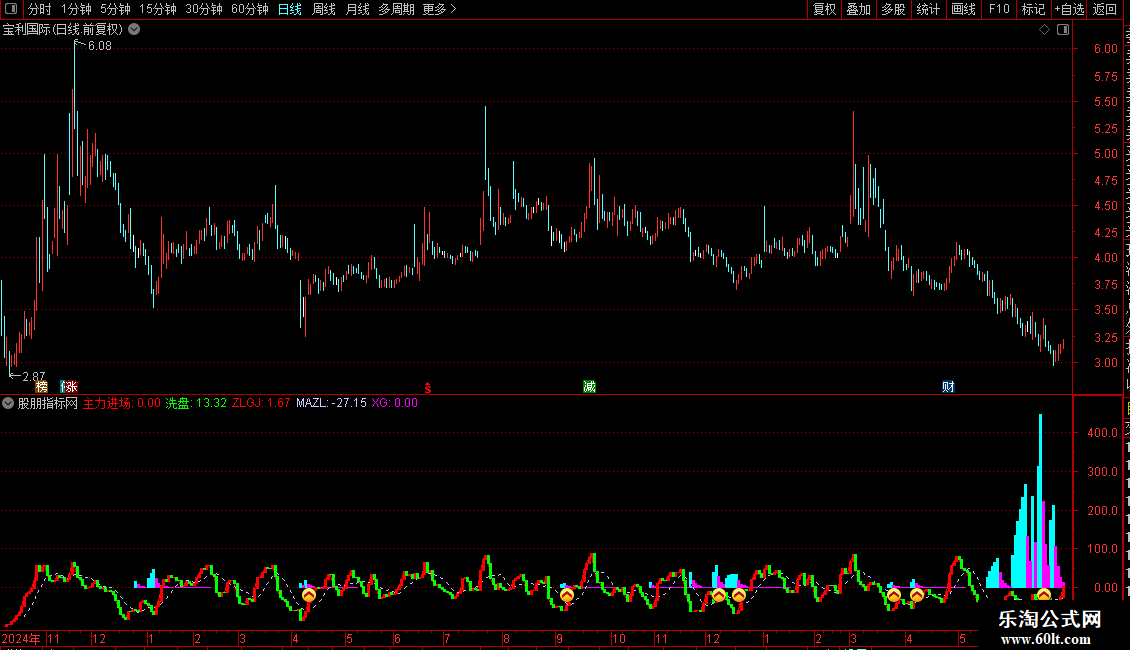Open the 统计 statistics tool

click(927, 9)
